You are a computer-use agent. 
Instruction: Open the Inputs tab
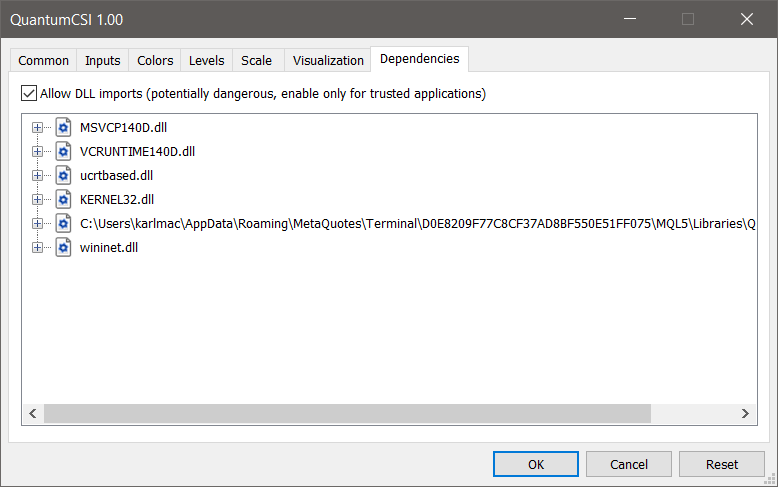click(102, 61)
